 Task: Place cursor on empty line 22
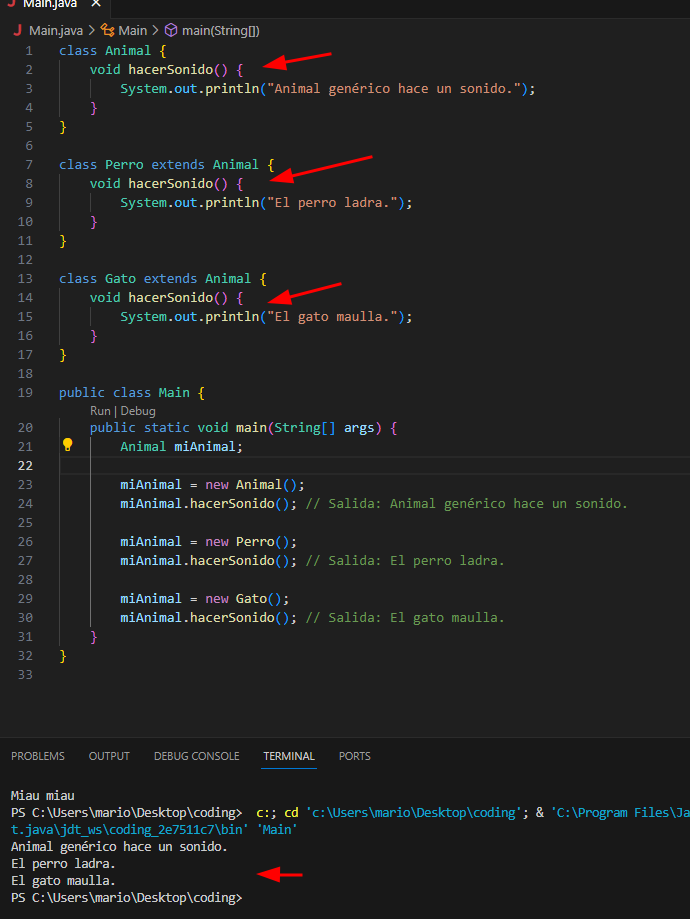[x=375, y=465]
